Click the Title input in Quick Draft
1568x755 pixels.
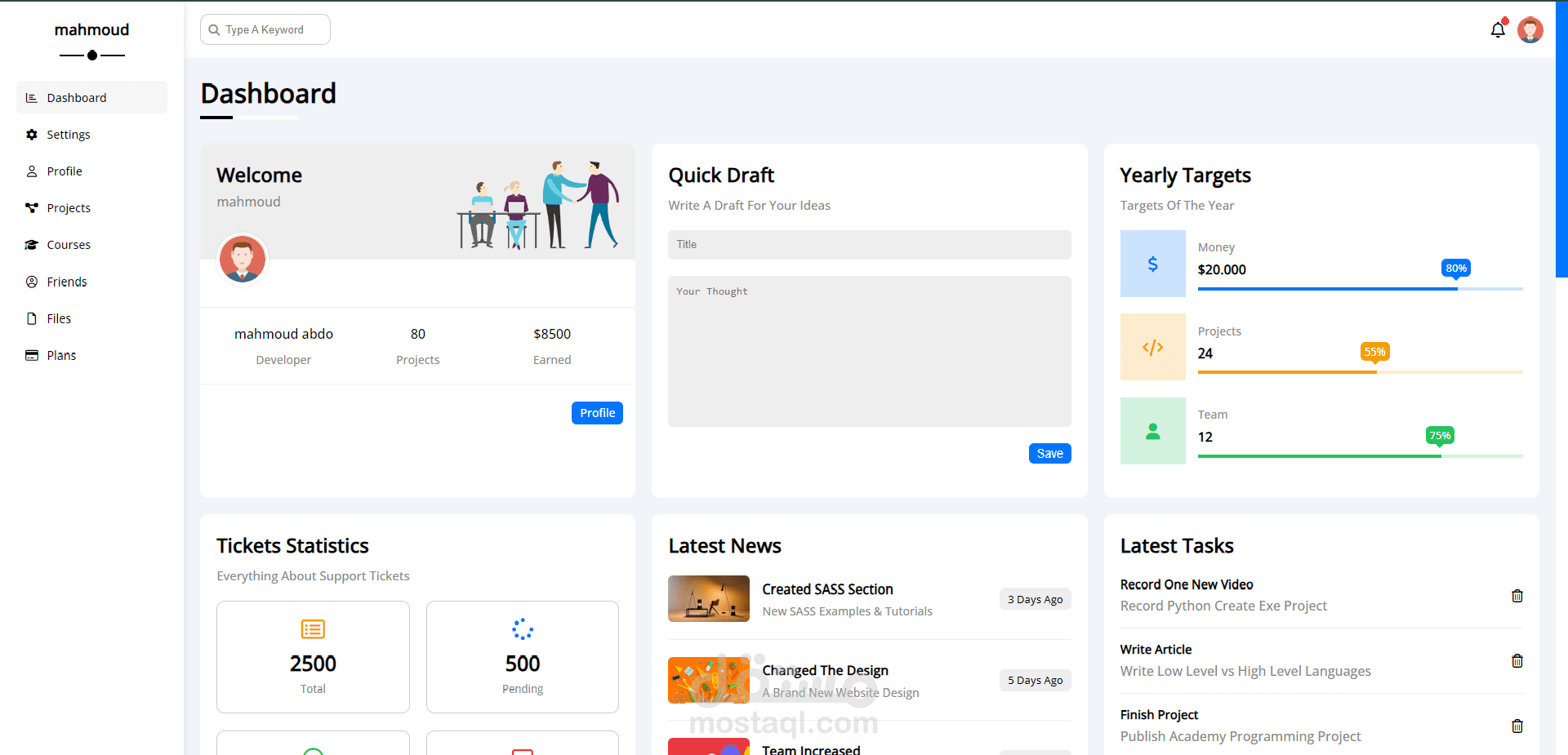[869, 244]
